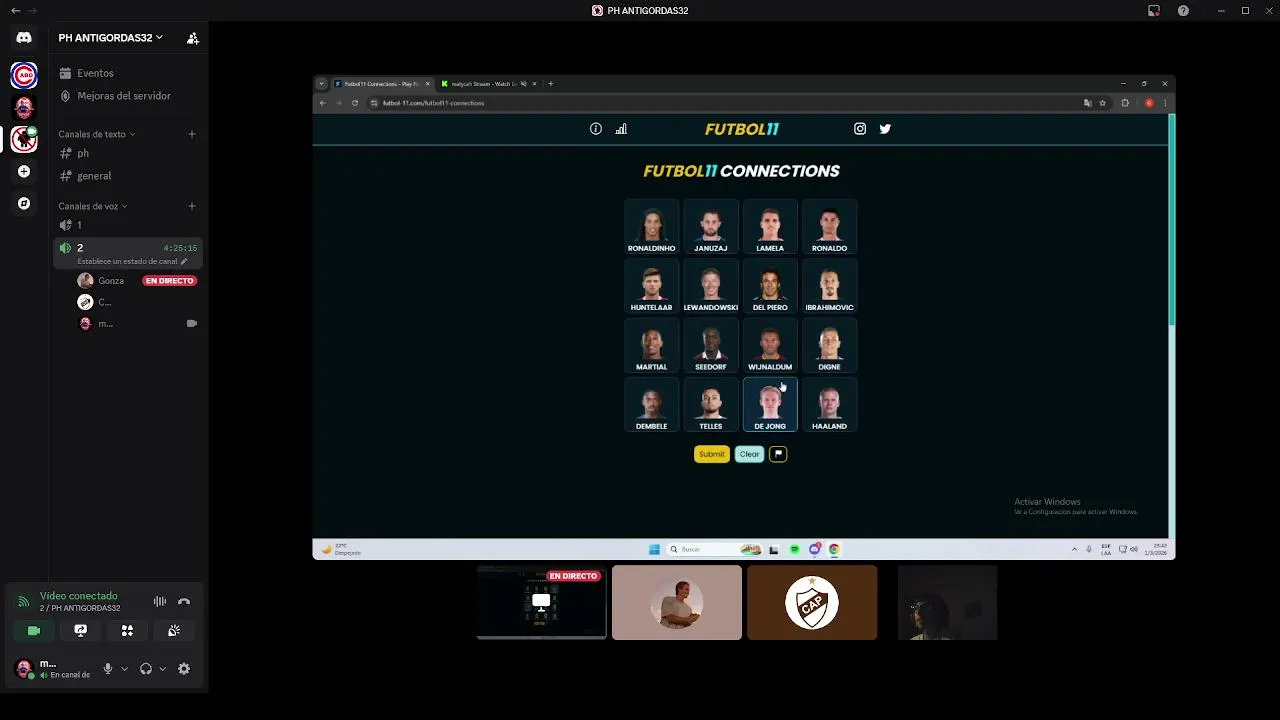Choose the Dembele player card
1280x720 pixels.
point(651,405)
